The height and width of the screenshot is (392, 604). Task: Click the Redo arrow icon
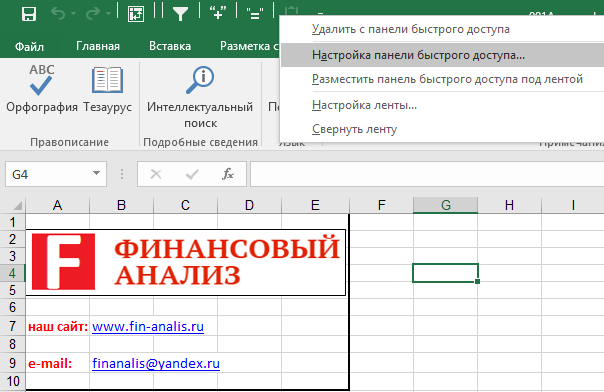click(x=93, y=14)
